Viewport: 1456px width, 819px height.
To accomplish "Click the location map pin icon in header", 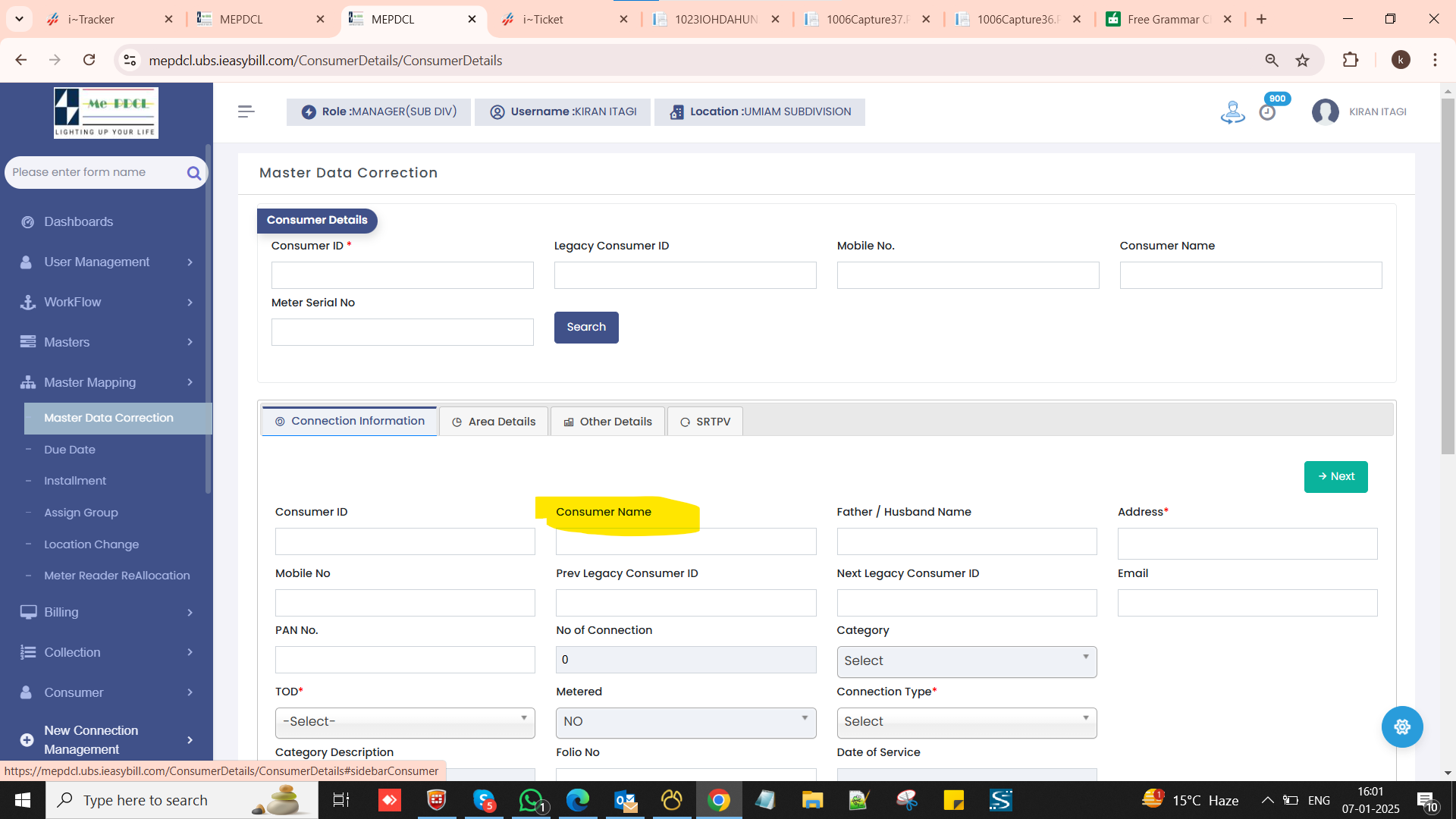I will pyautogui.click(x=1232, y=112).
